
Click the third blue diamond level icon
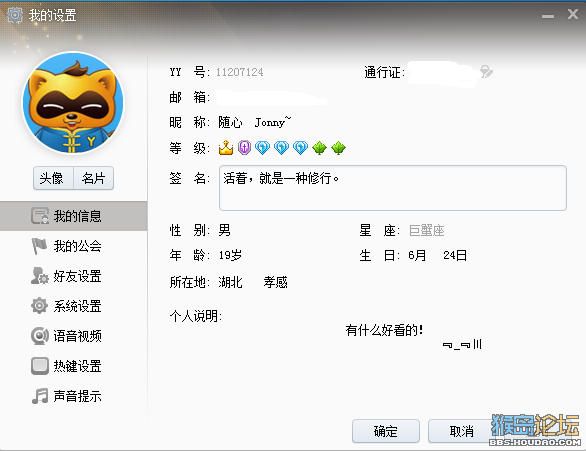click(x=300, y=148)
